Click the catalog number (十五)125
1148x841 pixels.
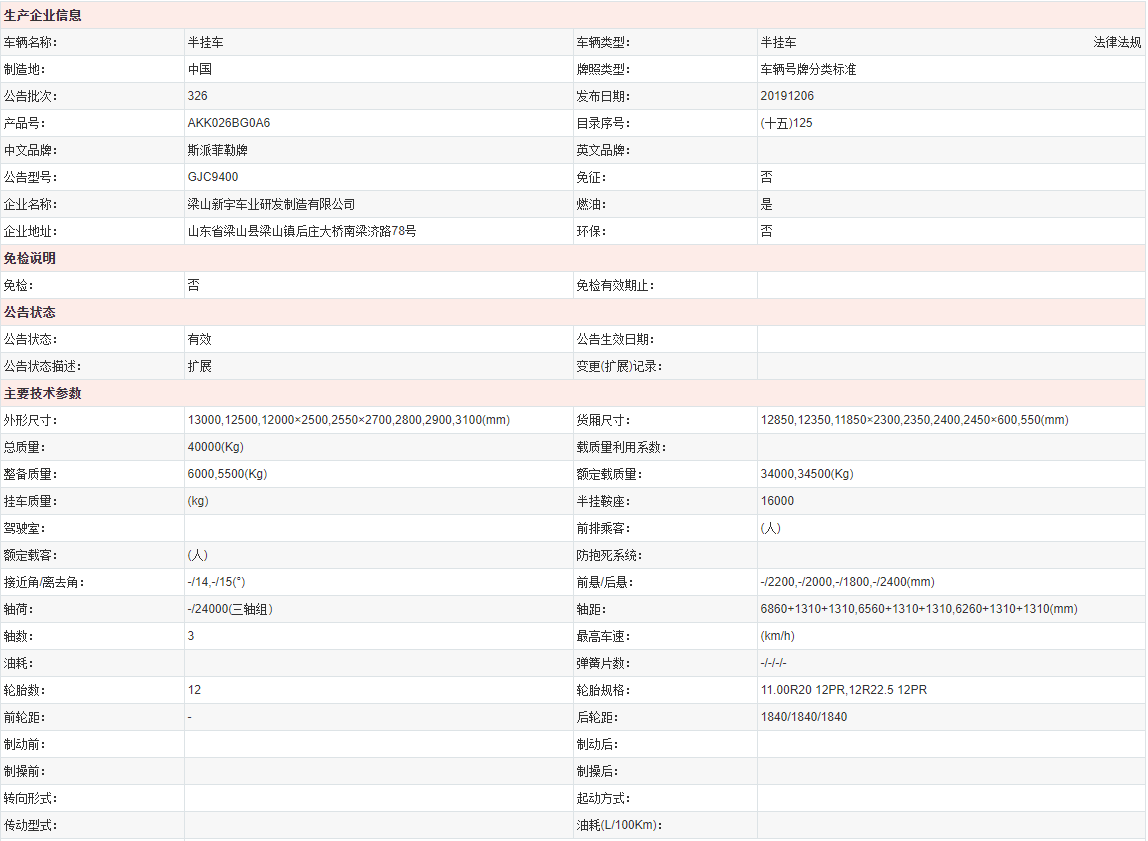[x=786, y=123]
